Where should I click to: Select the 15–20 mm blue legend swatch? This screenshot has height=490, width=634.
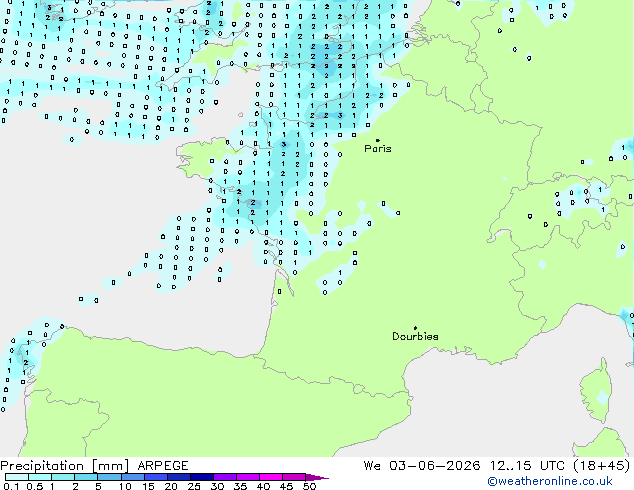[x=155, y=477]
